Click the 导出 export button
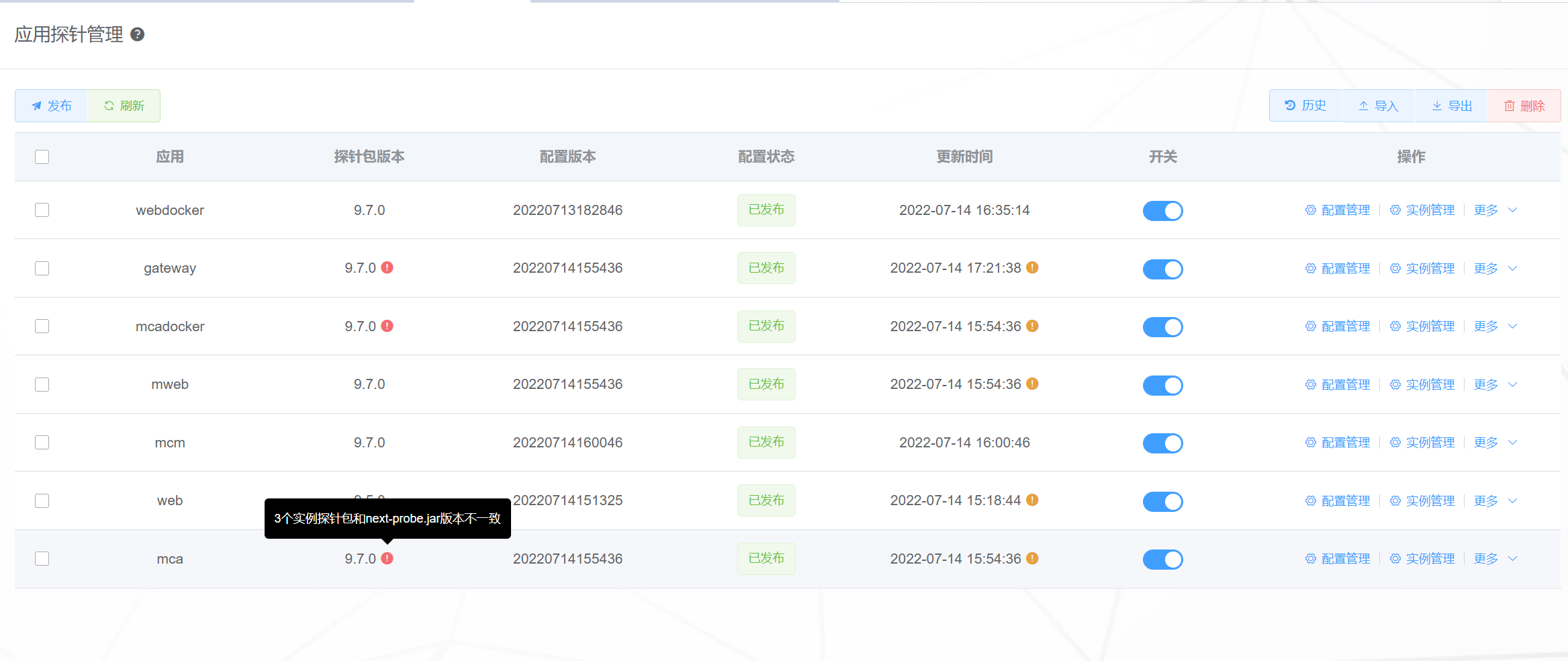Viewport: 1568px width, 661px height. pos(1452,105)
